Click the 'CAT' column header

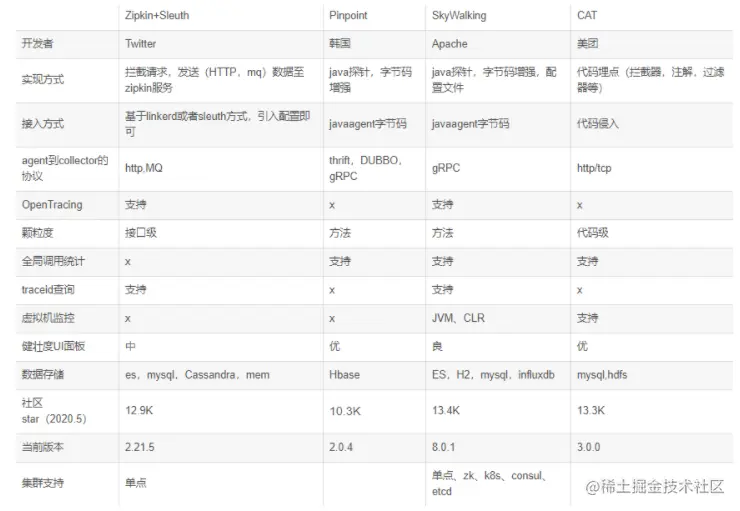(587, 16)
